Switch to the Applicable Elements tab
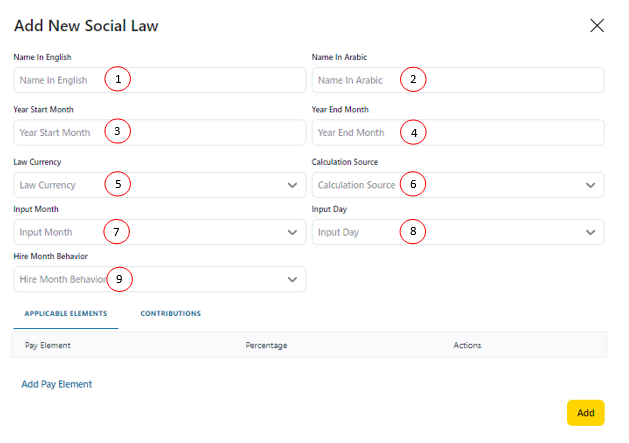The height and width of the screenshot is (443, 629). (x=66, y=314)
